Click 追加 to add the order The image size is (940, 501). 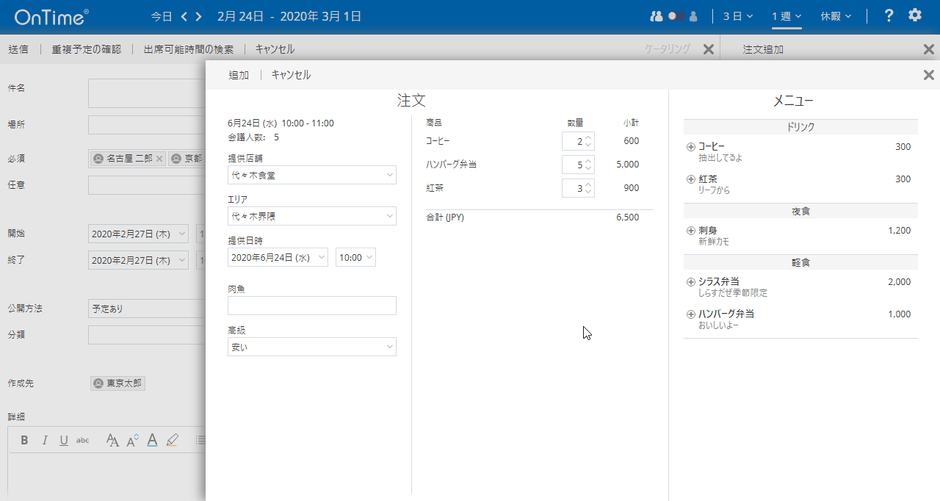[239, 75]
